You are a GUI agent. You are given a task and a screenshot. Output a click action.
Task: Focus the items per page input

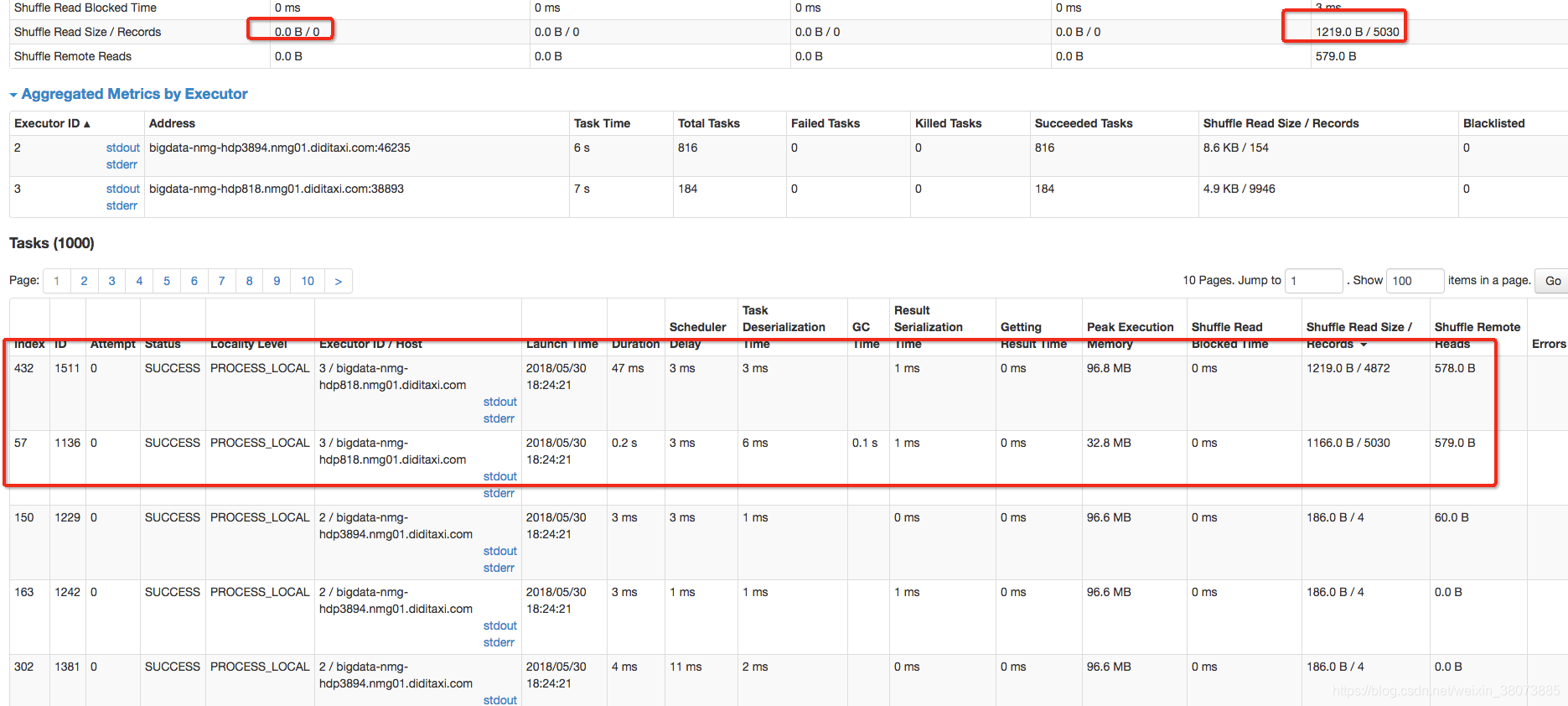pos(1415,281)
